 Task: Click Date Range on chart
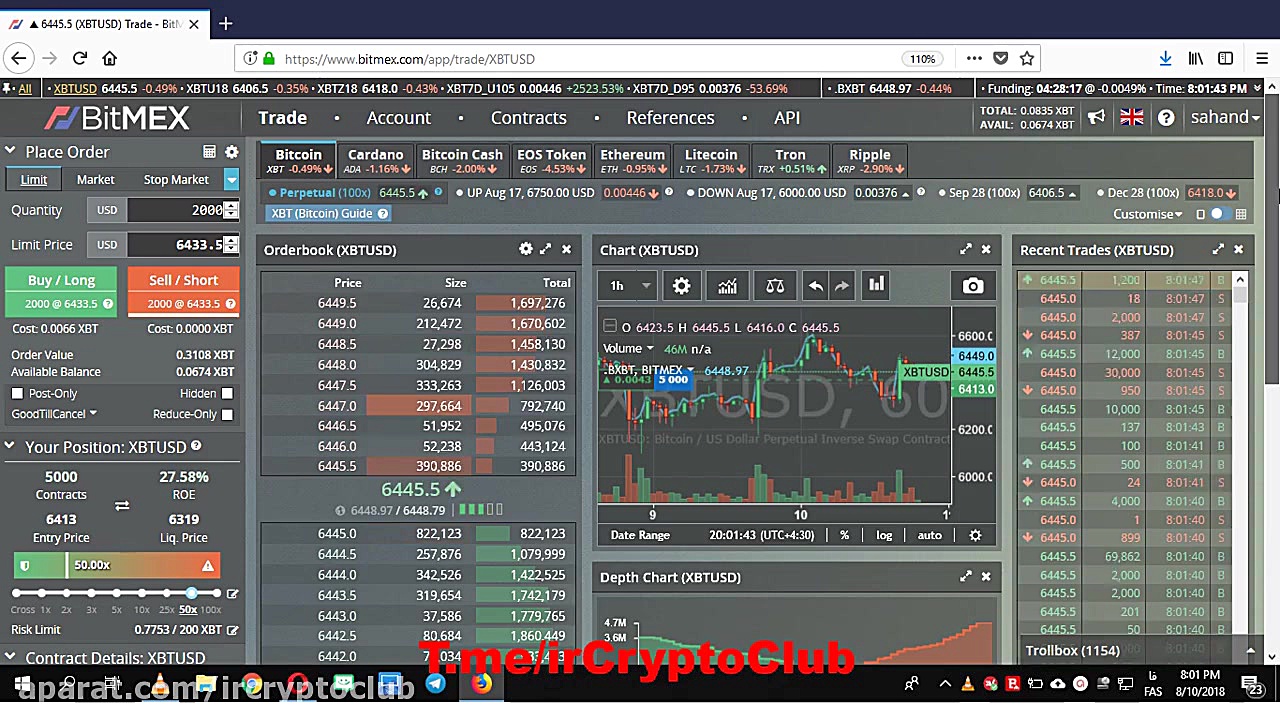[x=640, y=535]
